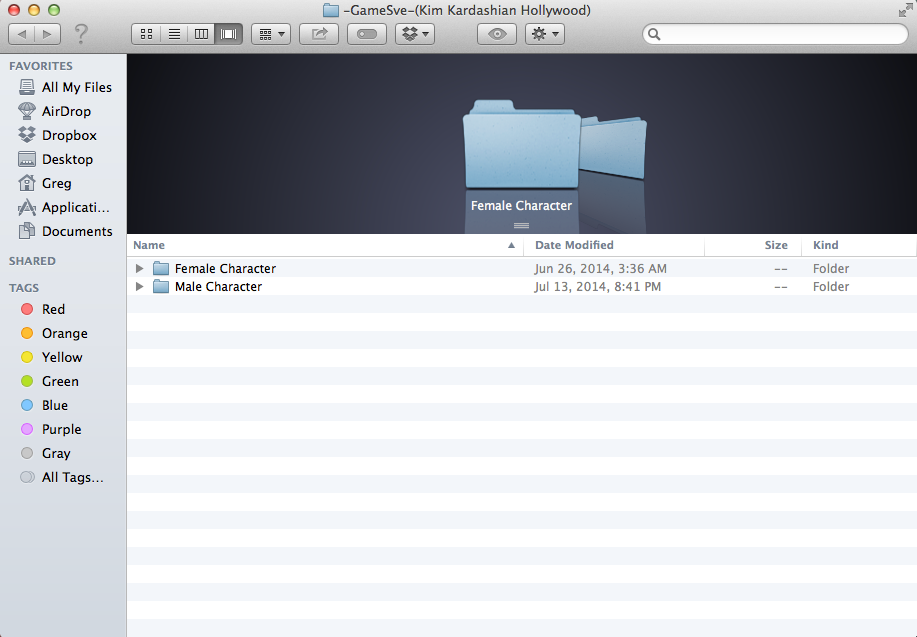Click the Female Character label in Cover Flow

(x=521, y=206)
